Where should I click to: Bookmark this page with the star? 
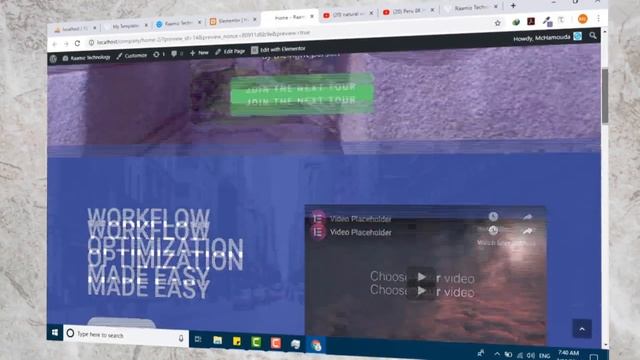click(x=498, y=23)
